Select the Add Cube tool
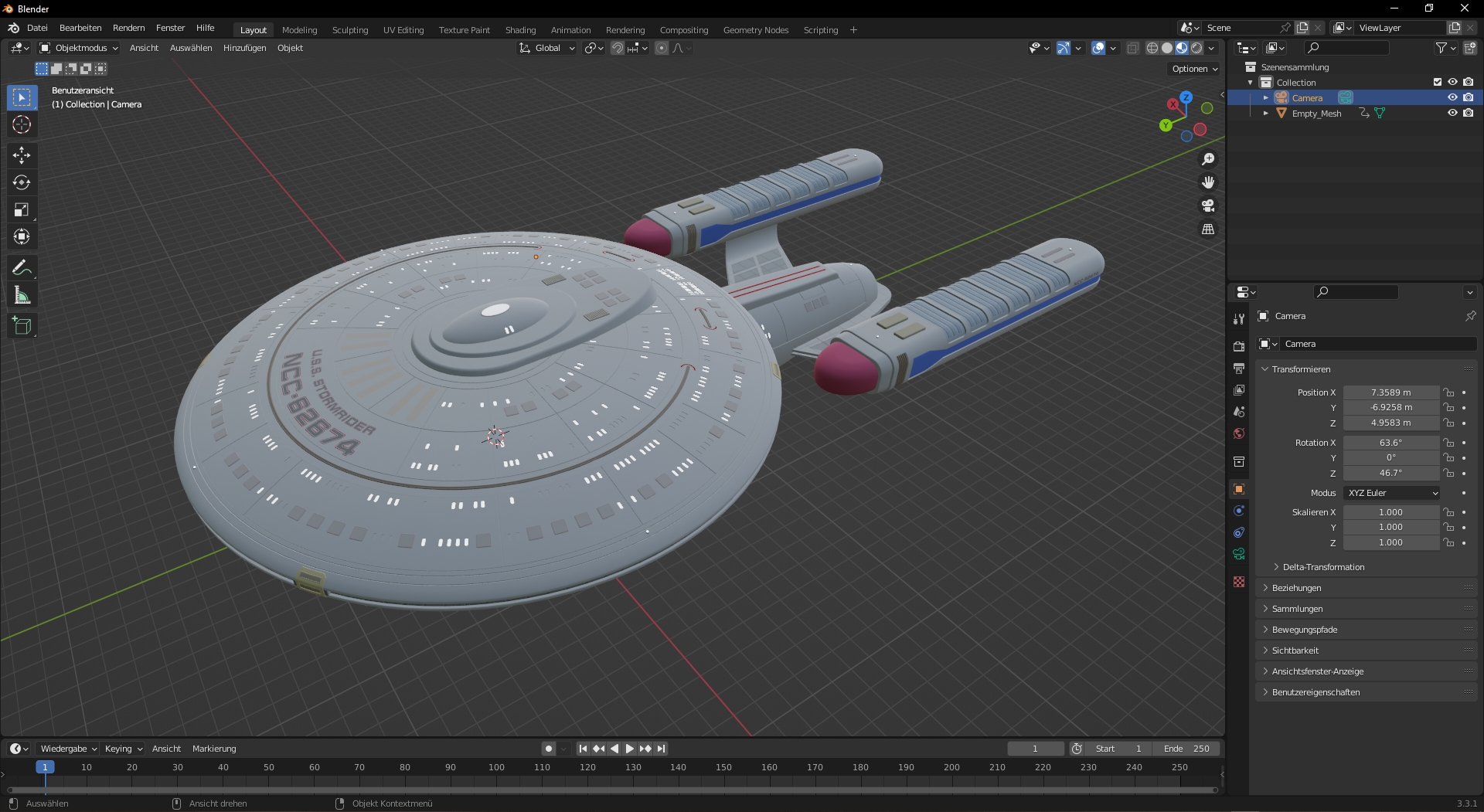 pos(22,326)
